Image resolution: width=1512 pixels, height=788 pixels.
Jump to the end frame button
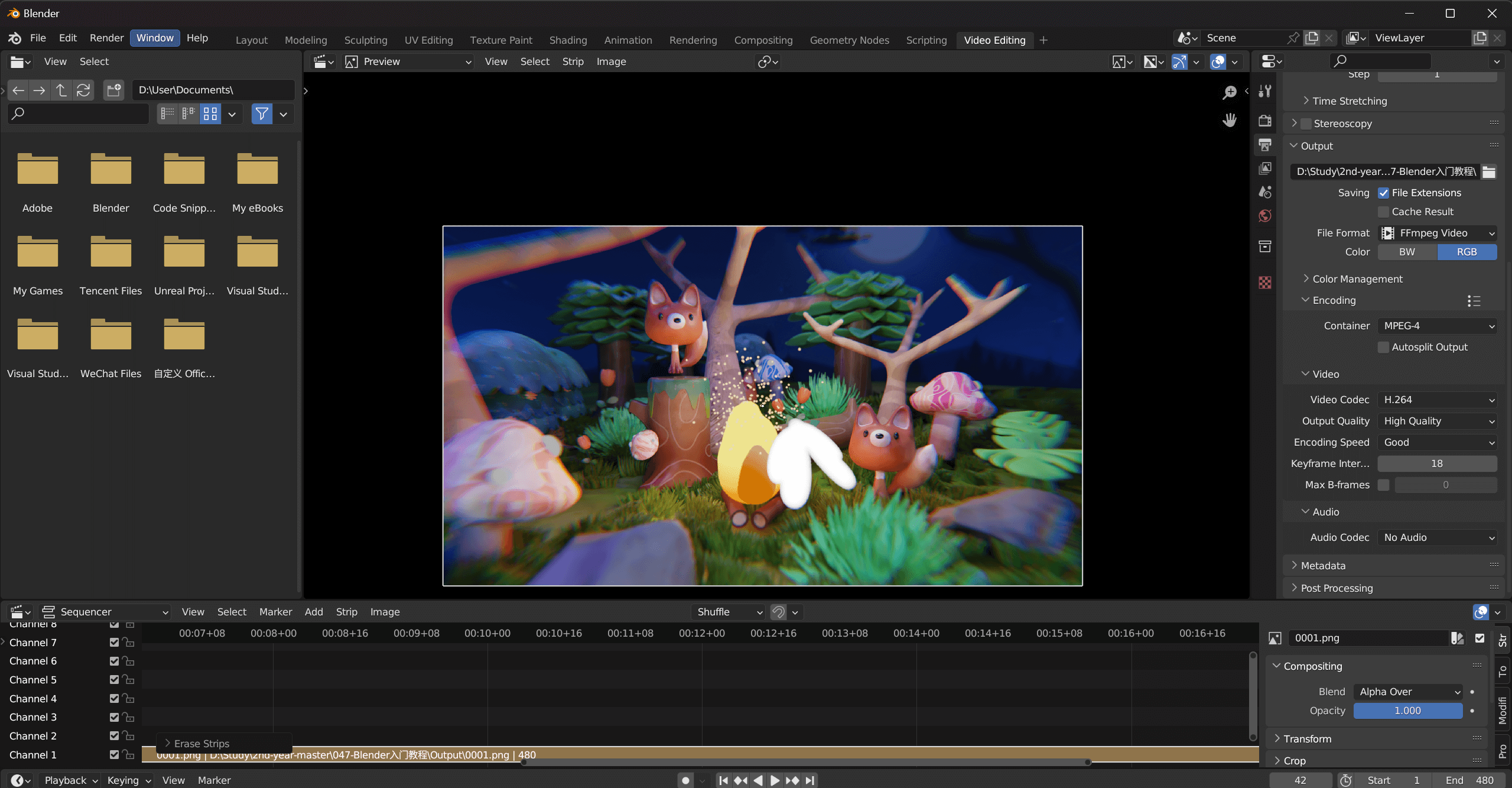[x=810, y=780]
